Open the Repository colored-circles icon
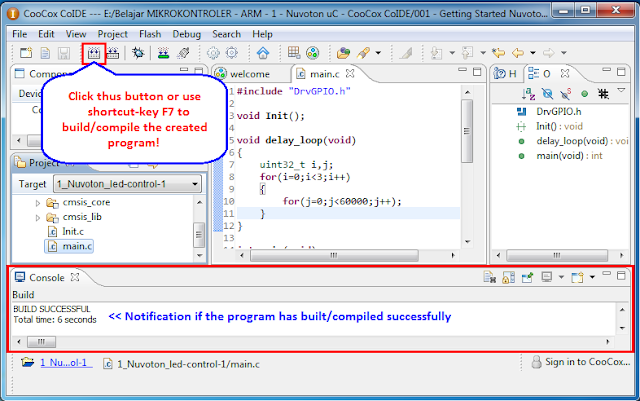 click(312, 53)
